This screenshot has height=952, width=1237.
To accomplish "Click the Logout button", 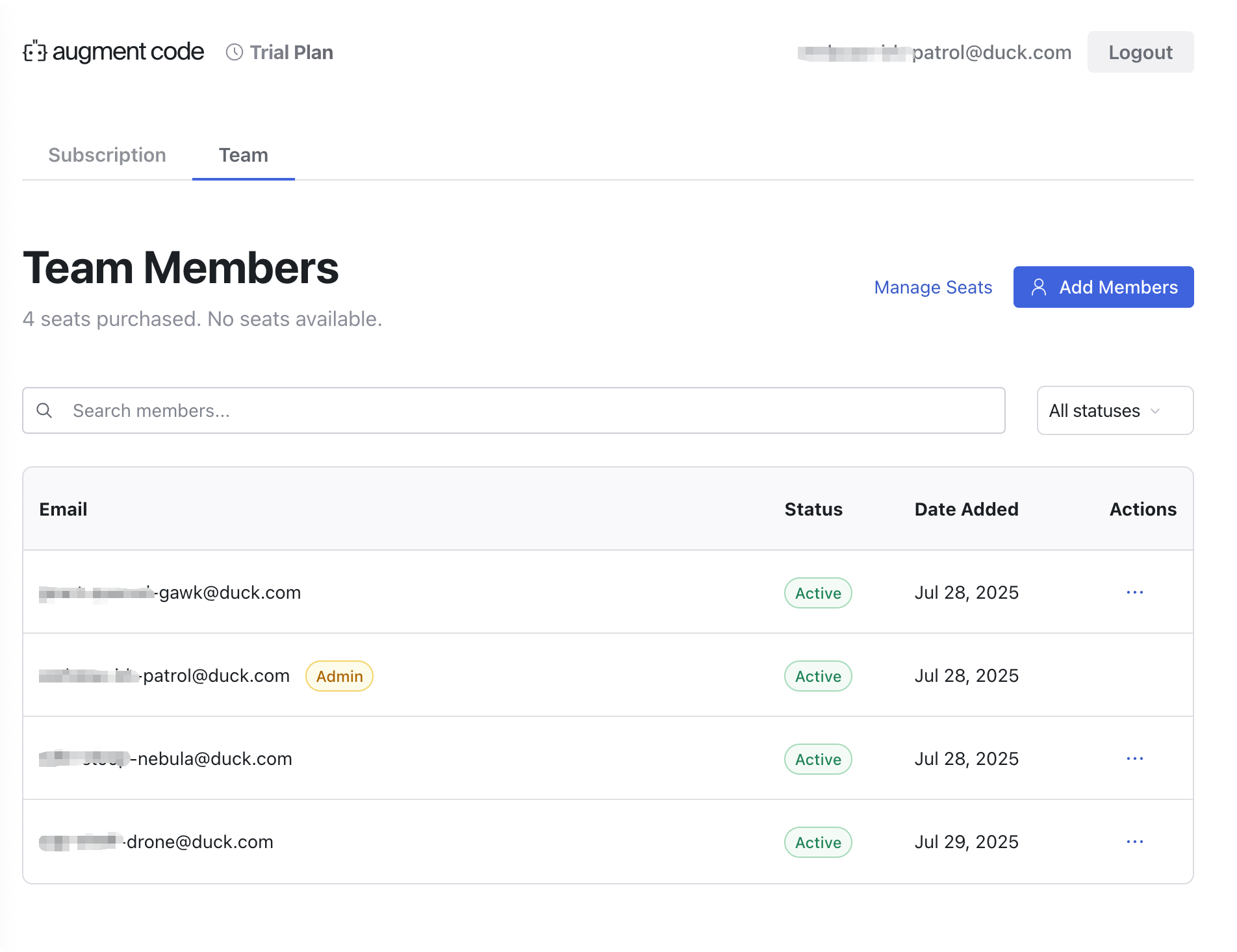I will (1140, 52).
